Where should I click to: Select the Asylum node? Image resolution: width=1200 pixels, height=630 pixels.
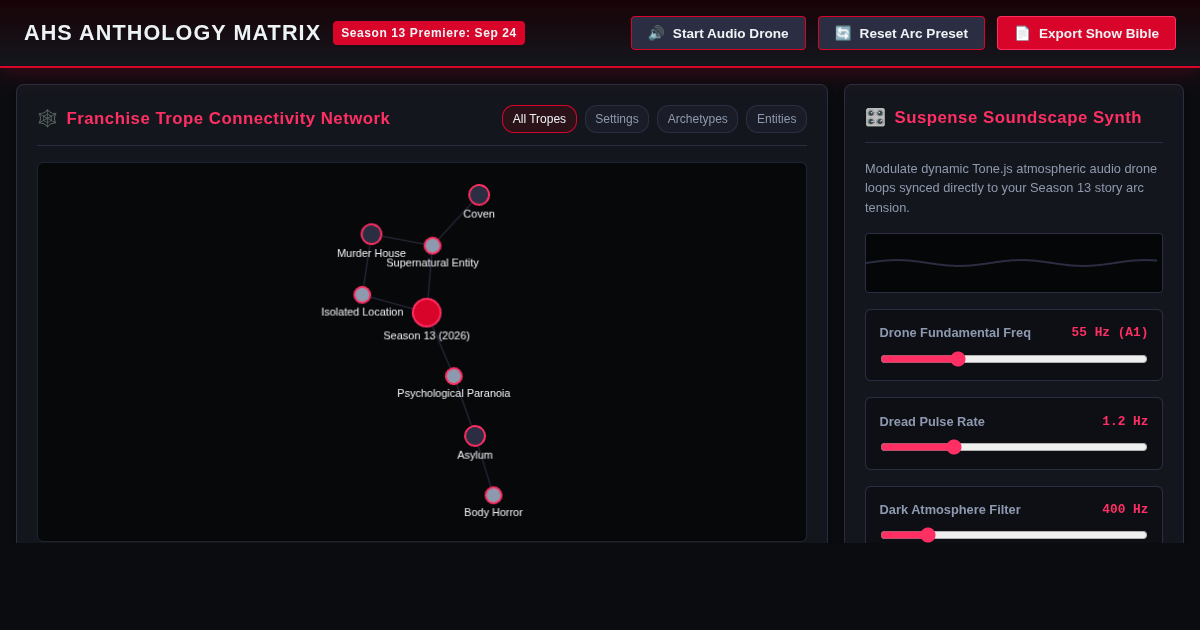(475, 436)
